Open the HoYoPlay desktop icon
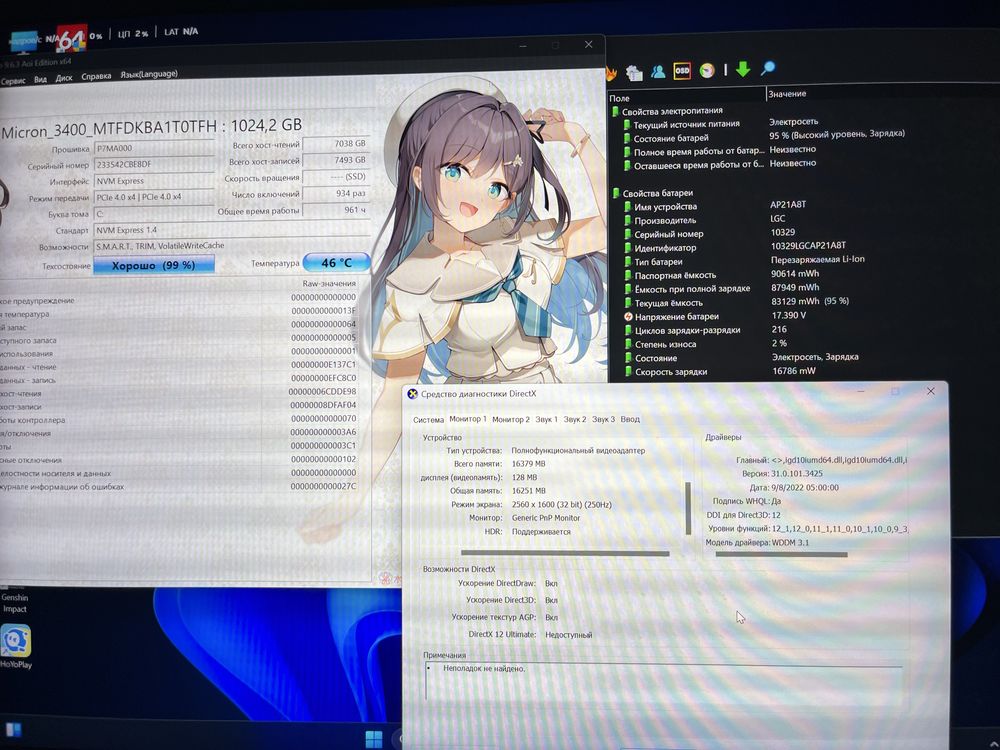 [15, 645]
